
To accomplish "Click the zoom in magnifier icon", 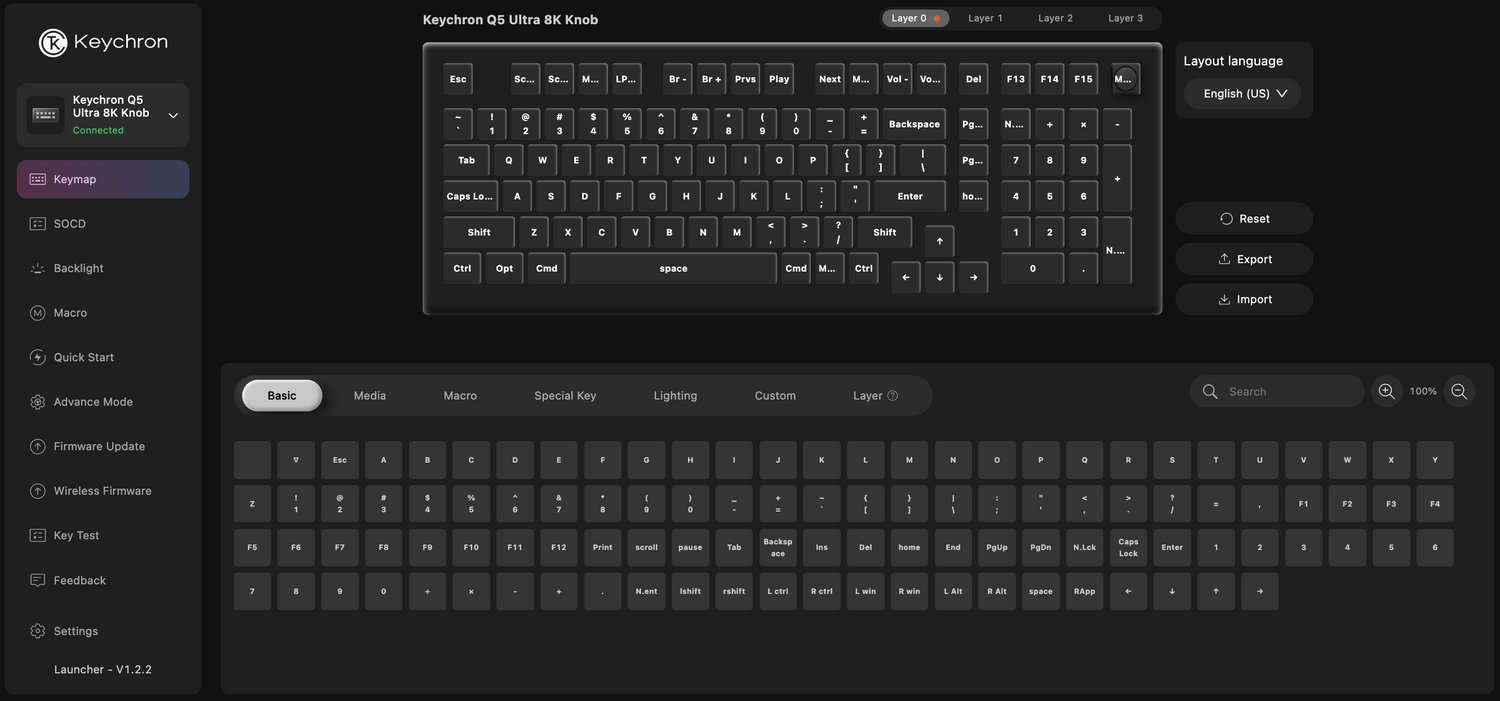I will (1386, 392).
